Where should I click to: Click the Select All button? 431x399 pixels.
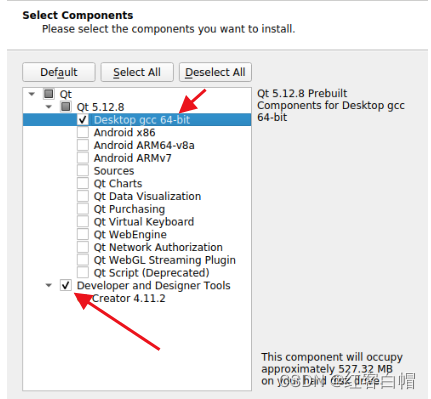pos(137,72)
